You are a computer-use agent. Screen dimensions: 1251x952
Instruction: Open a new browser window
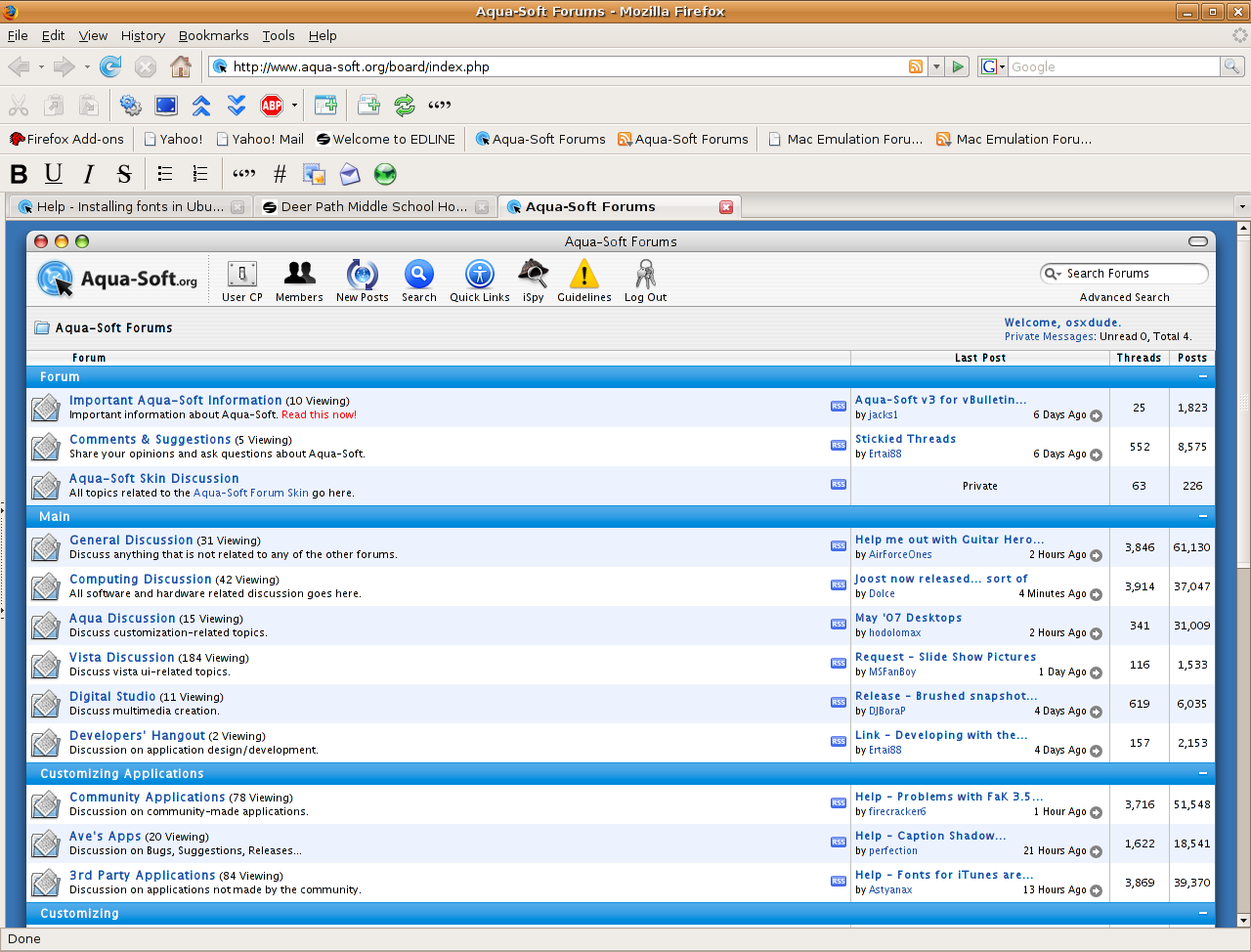click(x=325, y=105)
